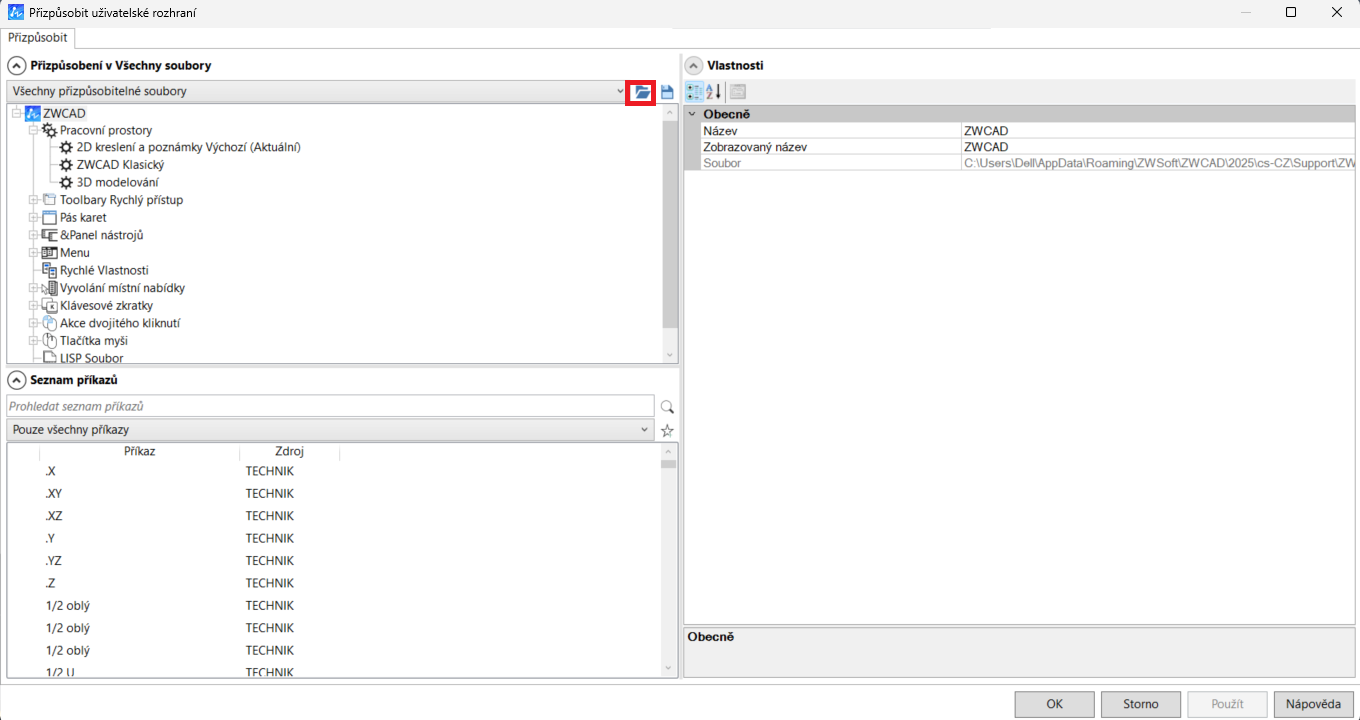
Task: Collapse the Pracovní prostory tree node
Action: (x=34, y=130)
